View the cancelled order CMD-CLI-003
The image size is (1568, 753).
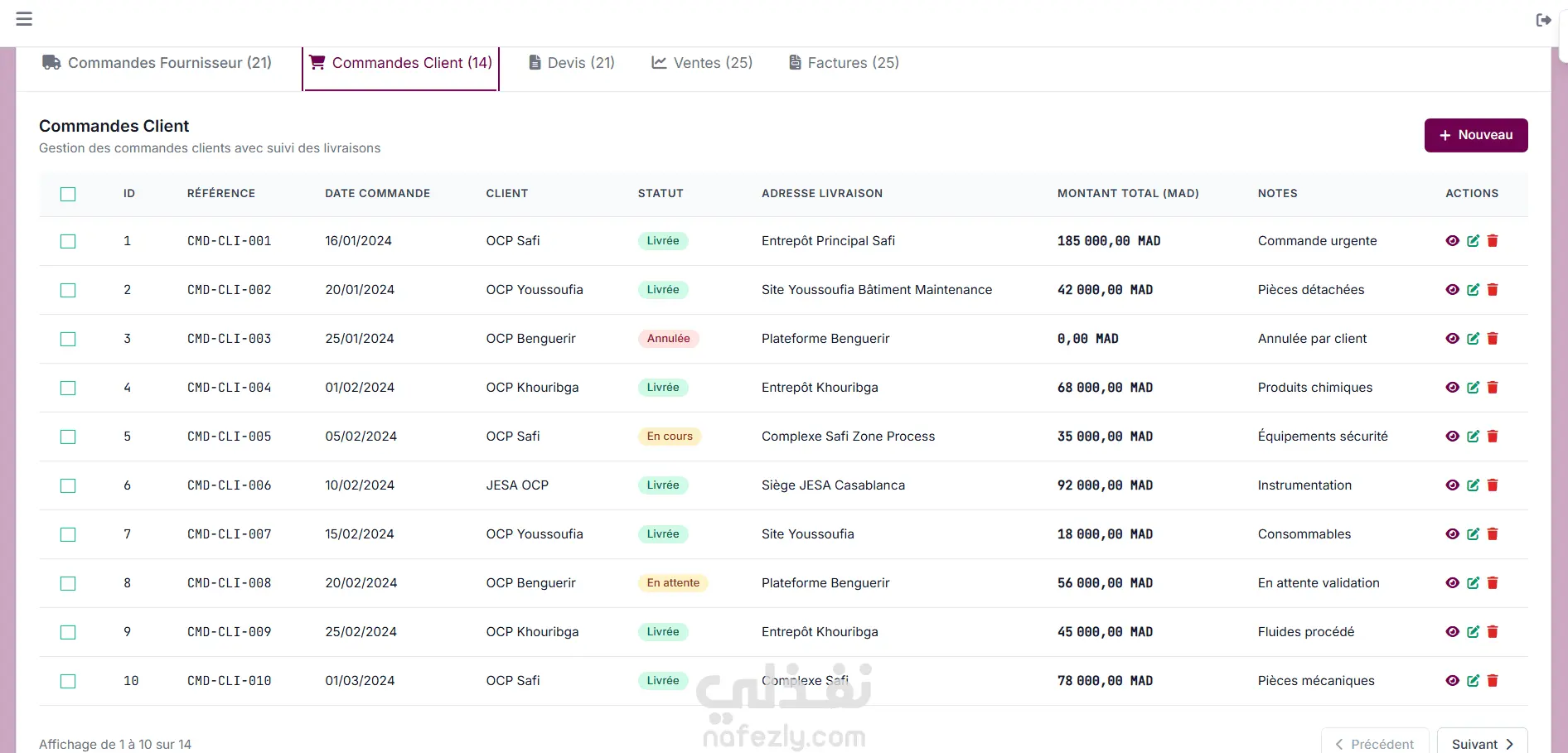[x=1452, y=339]
